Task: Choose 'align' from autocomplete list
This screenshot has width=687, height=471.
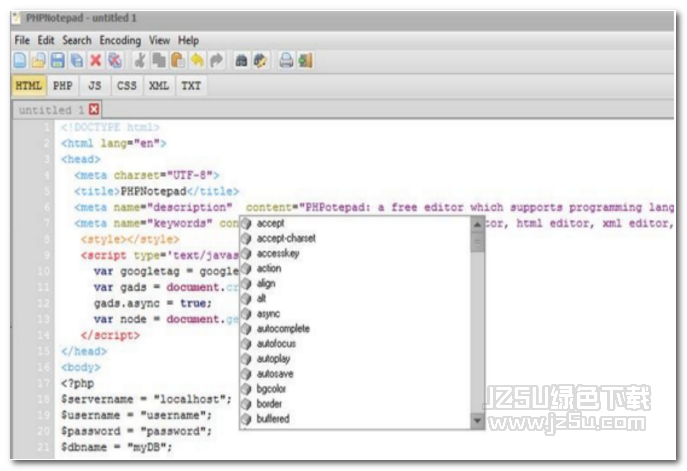Action: 266,283
